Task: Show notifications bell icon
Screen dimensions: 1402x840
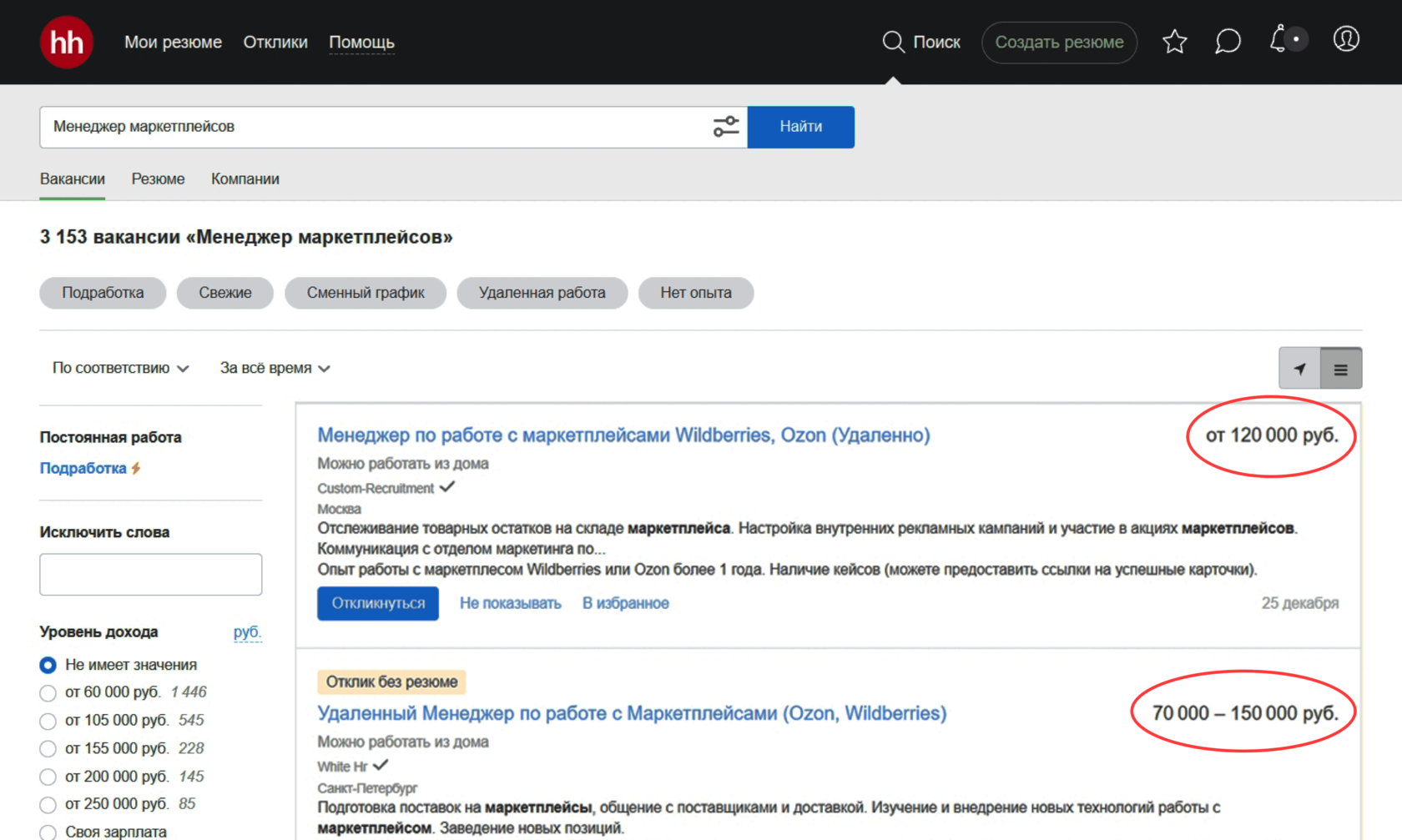Action: (1278, 40)
